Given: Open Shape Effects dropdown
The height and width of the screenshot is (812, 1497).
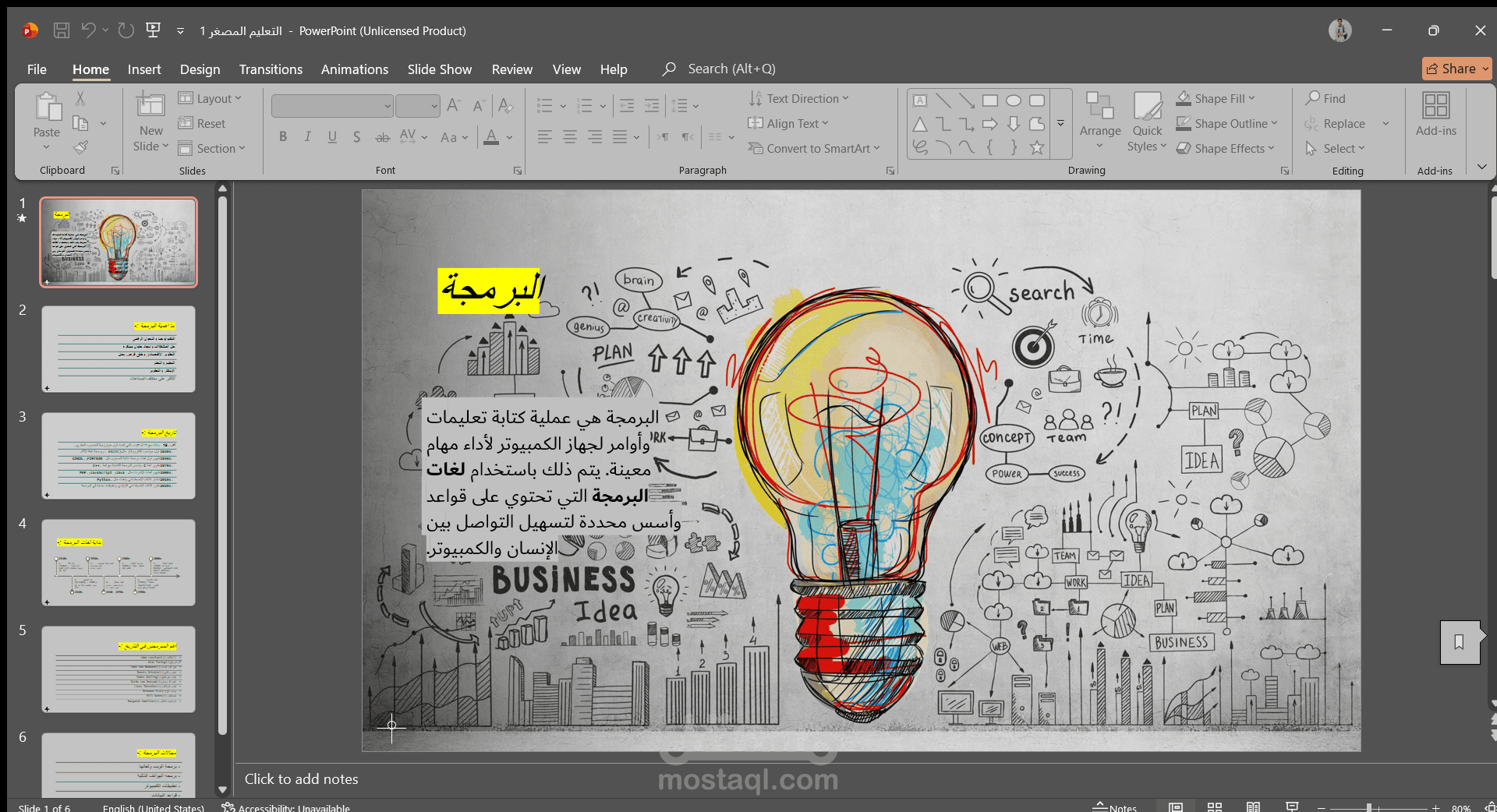Looking at the screenshot, I should [1225, 148].
